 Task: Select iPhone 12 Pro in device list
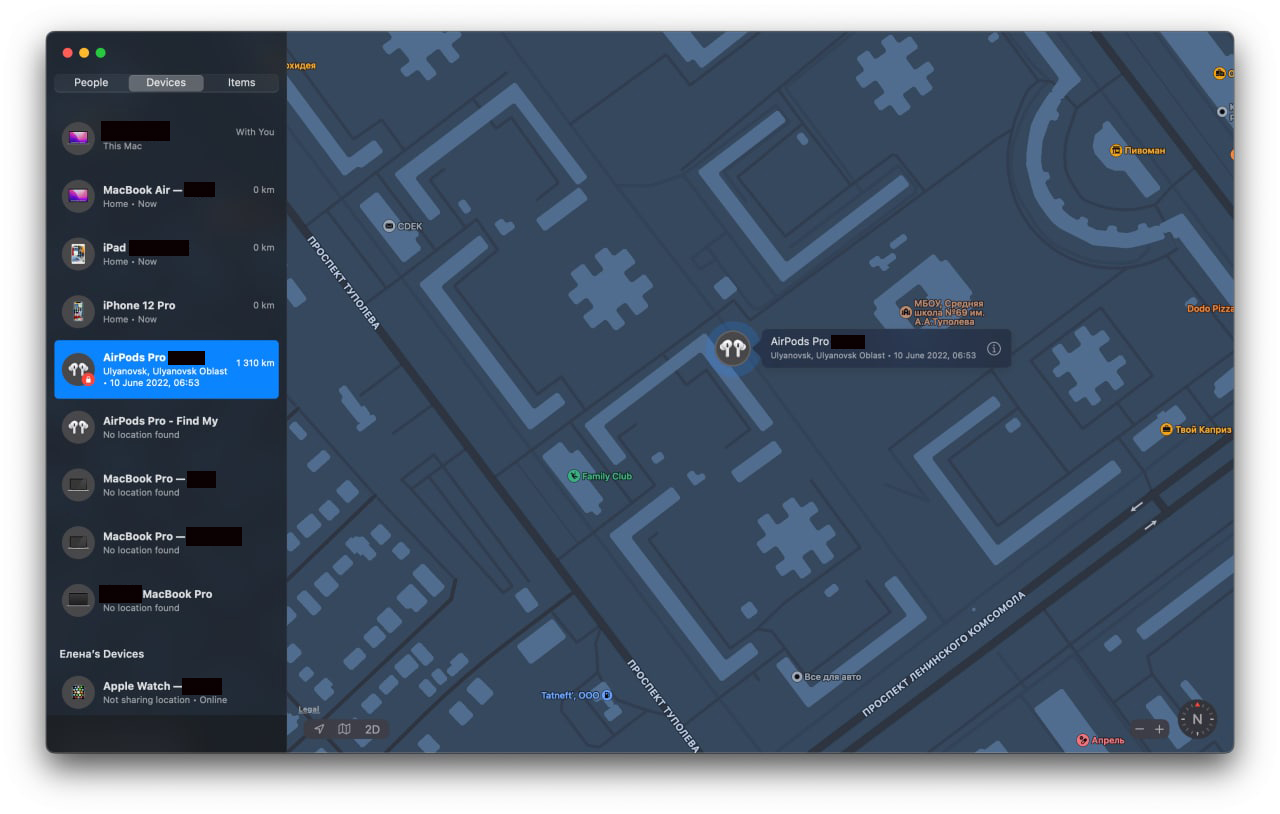pos(166,312)
